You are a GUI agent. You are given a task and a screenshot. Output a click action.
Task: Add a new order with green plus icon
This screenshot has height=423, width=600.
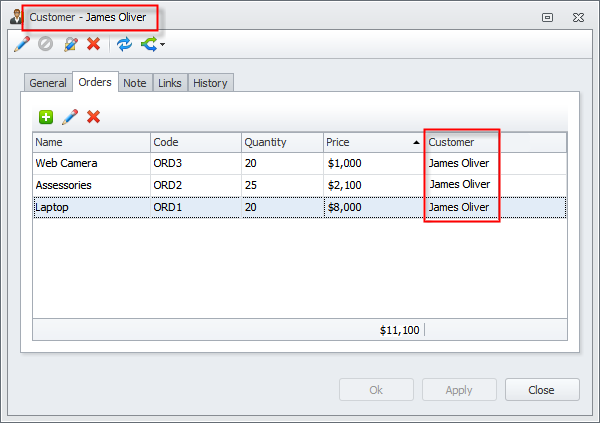tap(46, 117)
